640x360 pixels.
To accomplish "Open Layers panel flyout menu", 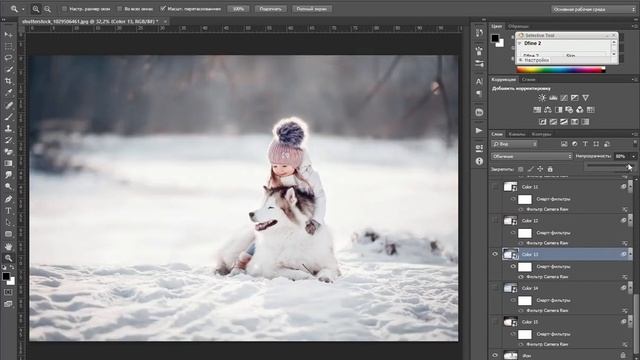I will point(635,134).
